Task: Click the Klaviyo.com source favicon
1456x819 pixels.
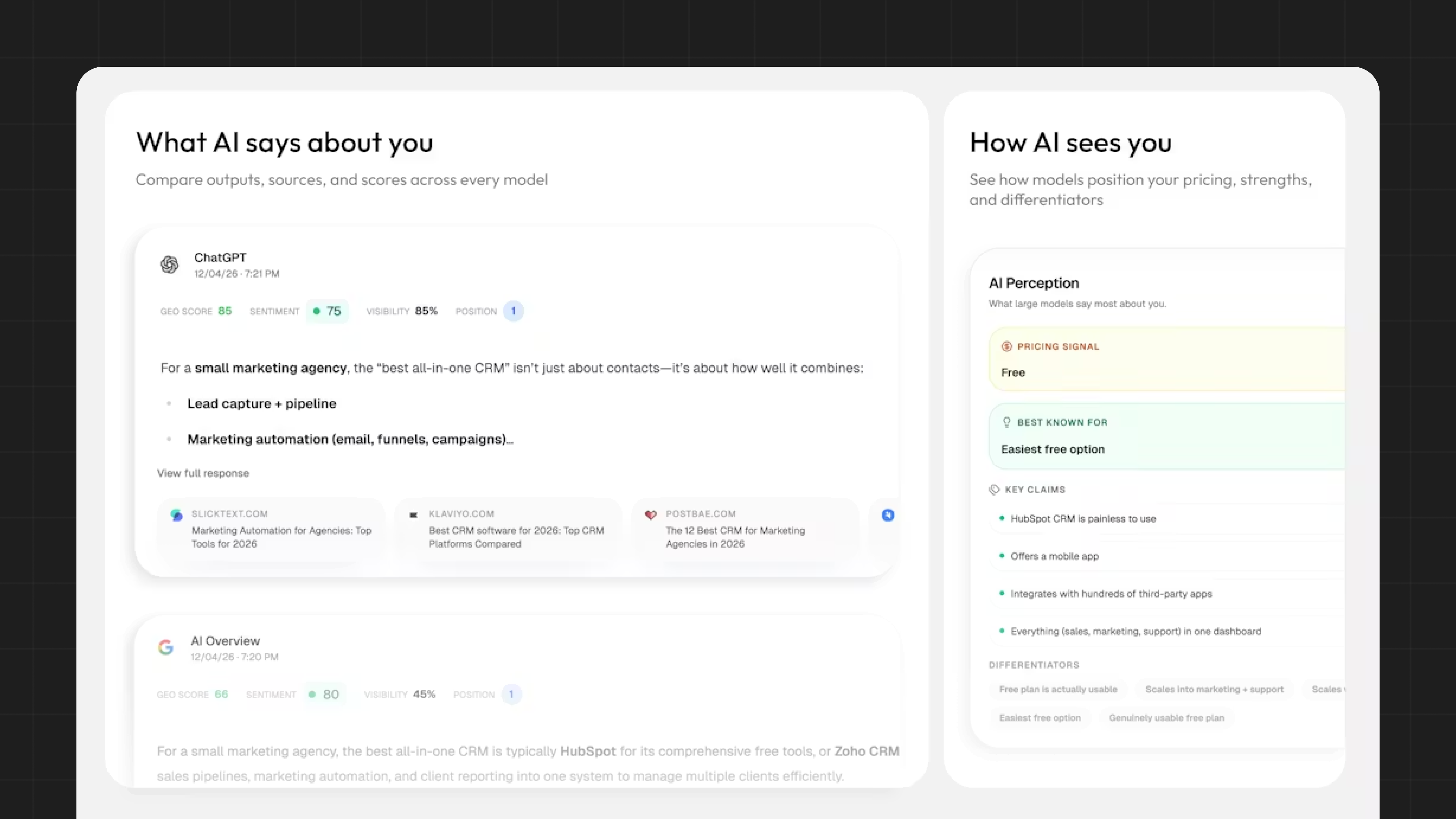Action: click(413, 515)
